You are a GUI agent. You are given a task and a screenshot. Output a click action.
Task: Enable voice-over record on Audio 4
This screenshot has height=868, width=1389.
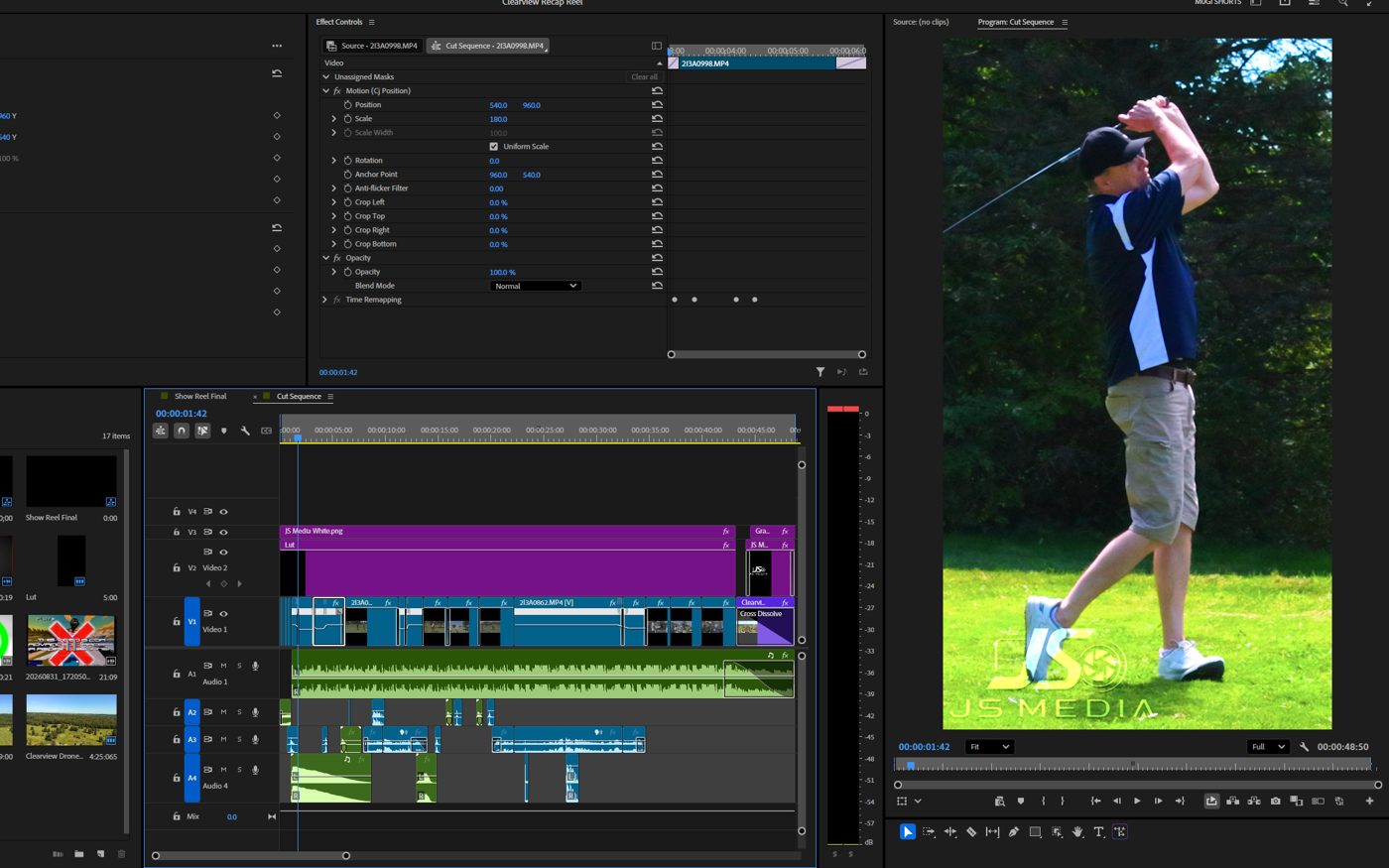(255, 770)
